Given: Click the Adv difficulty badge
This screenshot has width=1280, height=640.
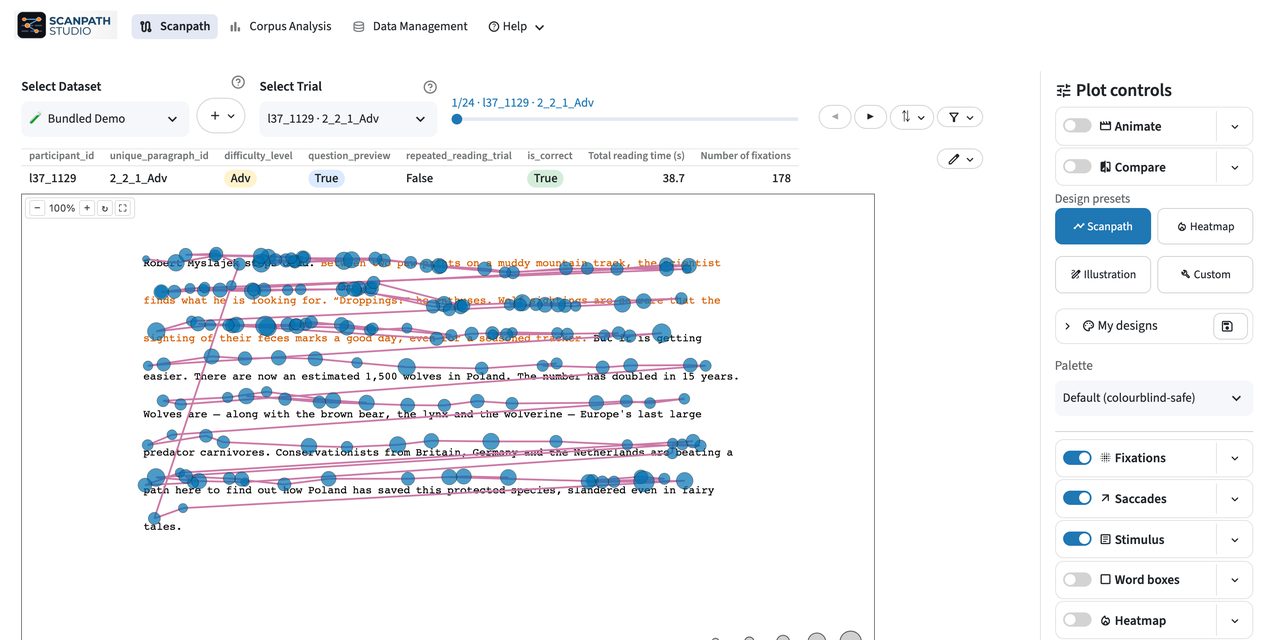Looking at the screenshot, I should pyautogui.click(x=240, y=178).
